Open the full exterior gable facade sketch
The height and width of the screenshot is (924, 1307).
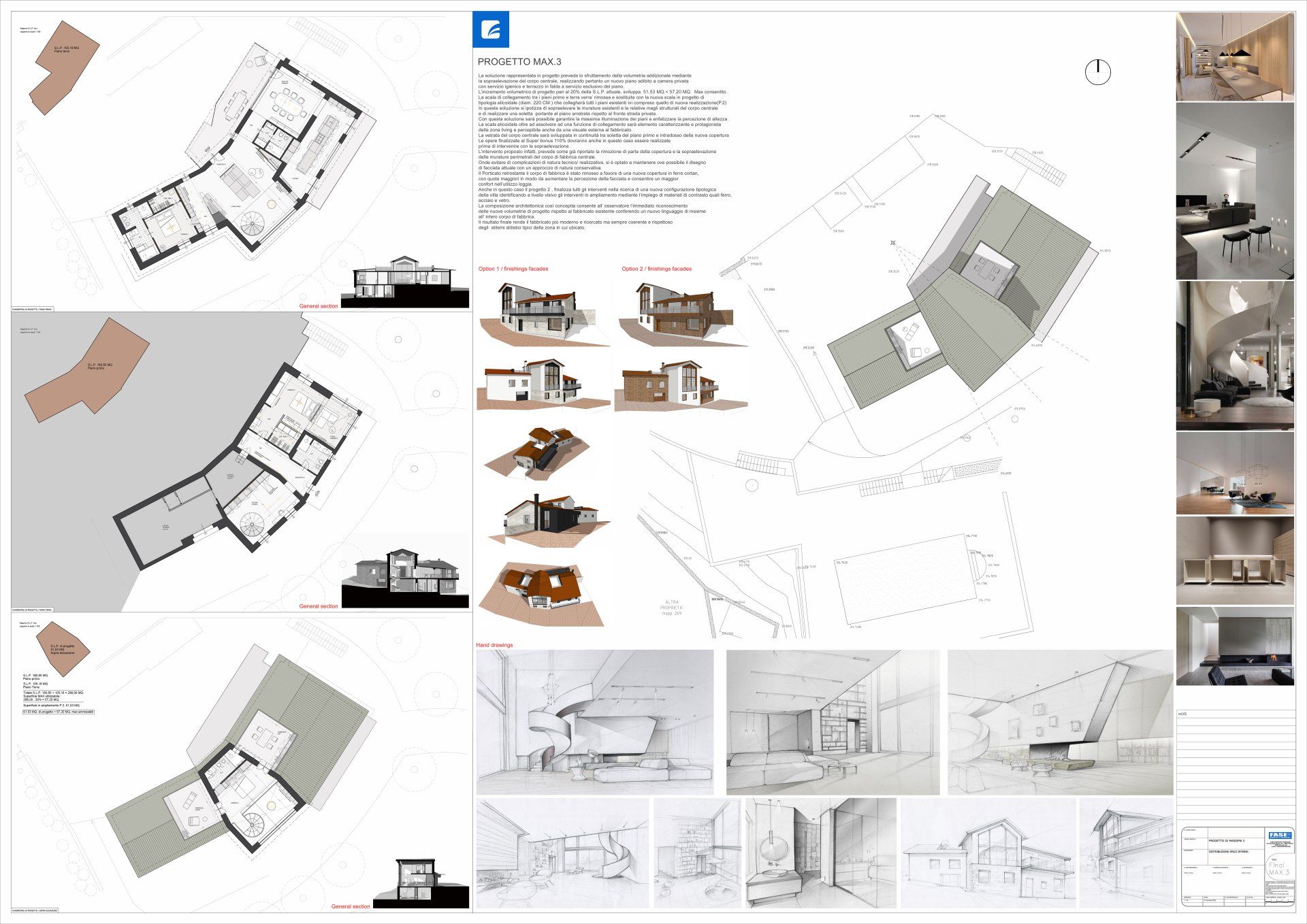coord(988,853)
